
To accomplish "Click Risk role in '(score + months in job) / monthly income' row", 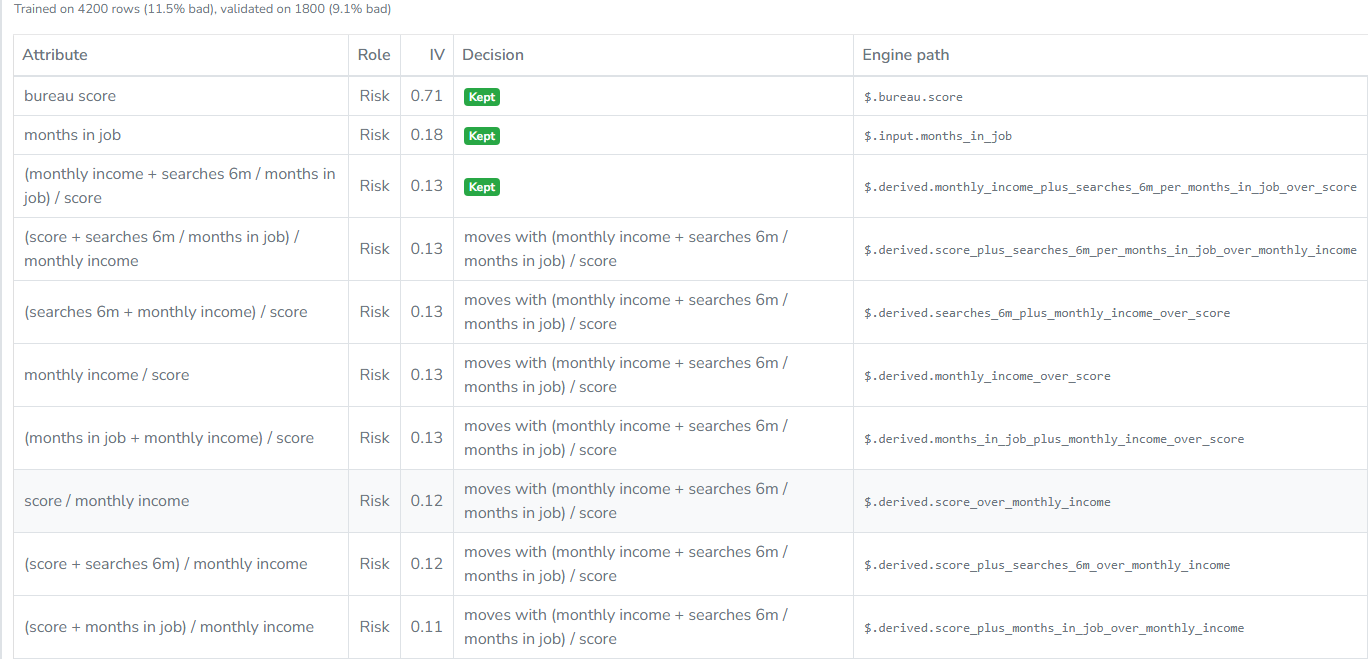I will (x=375, y=627).
